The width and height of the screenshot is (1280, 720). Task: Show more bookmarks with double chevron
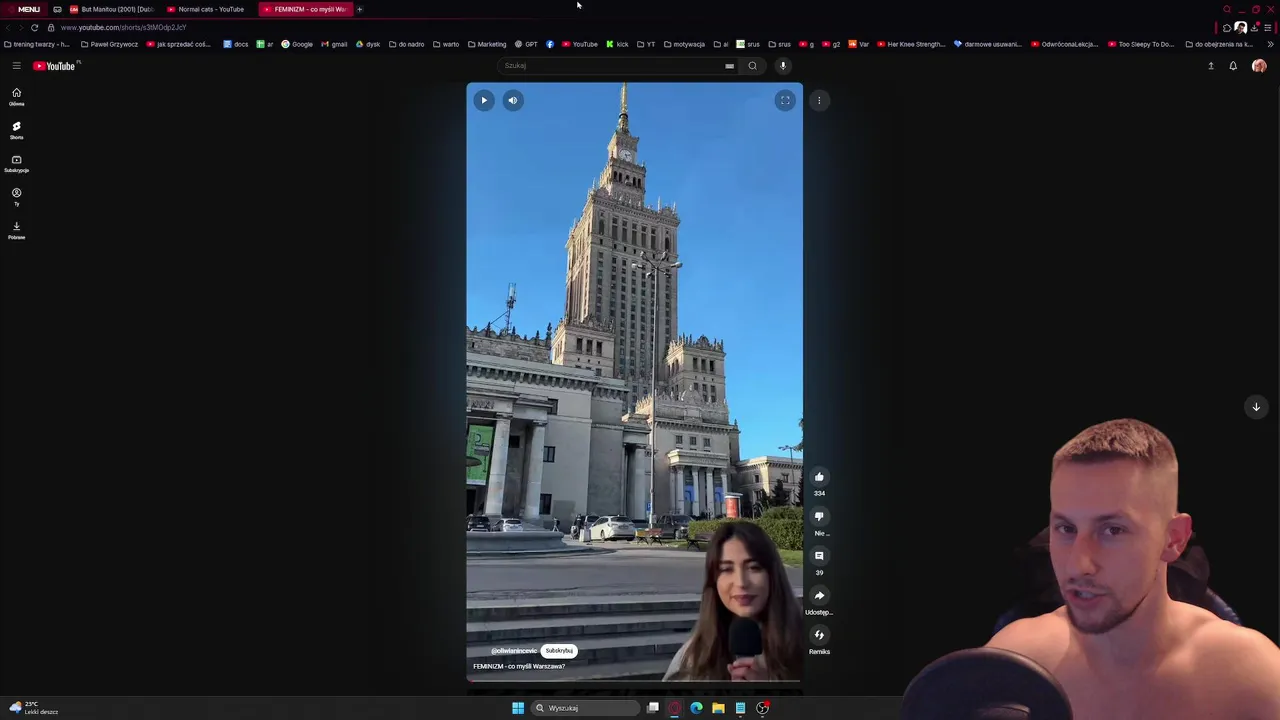[1270, 44]
